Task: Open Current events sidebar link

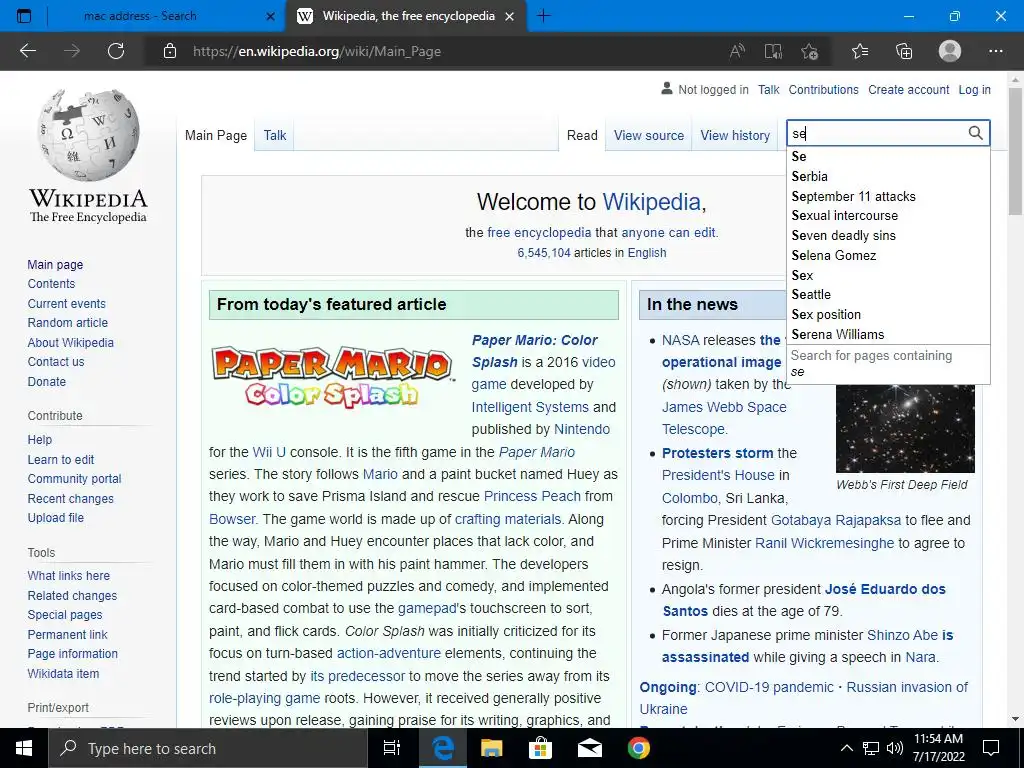Action: point(67,304)
